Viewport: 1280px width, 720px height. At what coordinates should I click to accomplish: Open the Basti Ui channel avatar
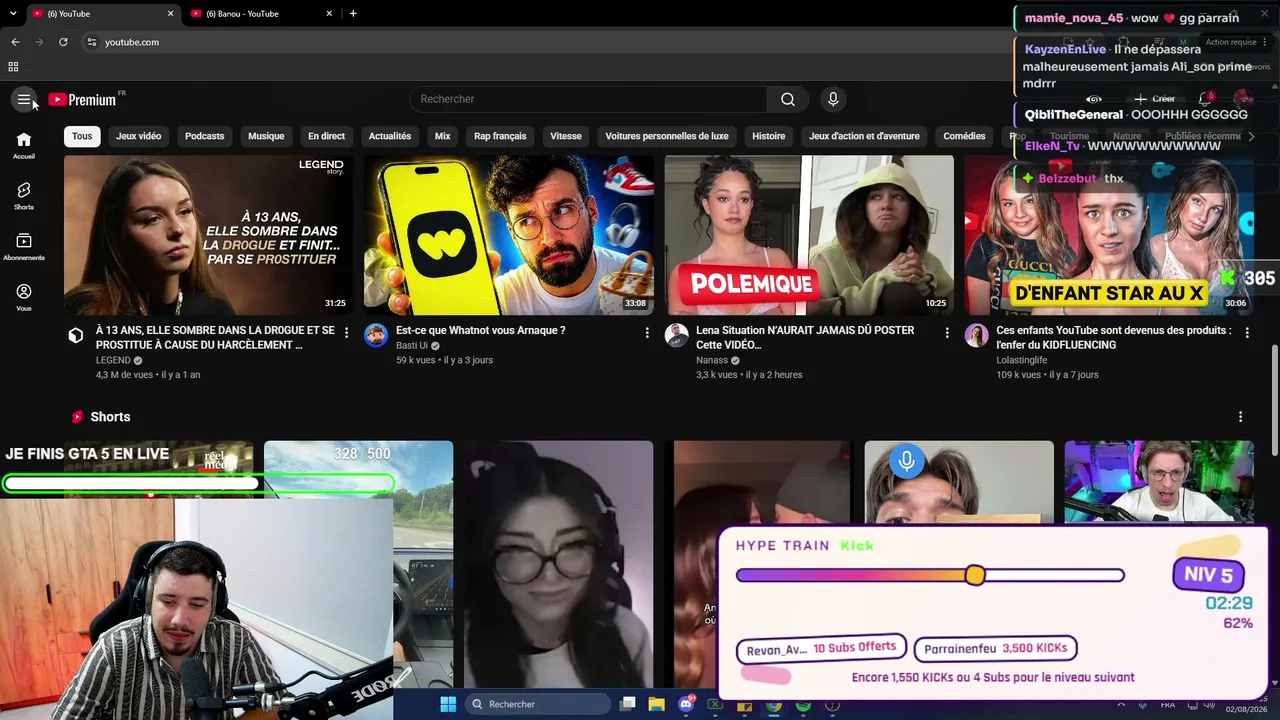click(x=376, y=336)
